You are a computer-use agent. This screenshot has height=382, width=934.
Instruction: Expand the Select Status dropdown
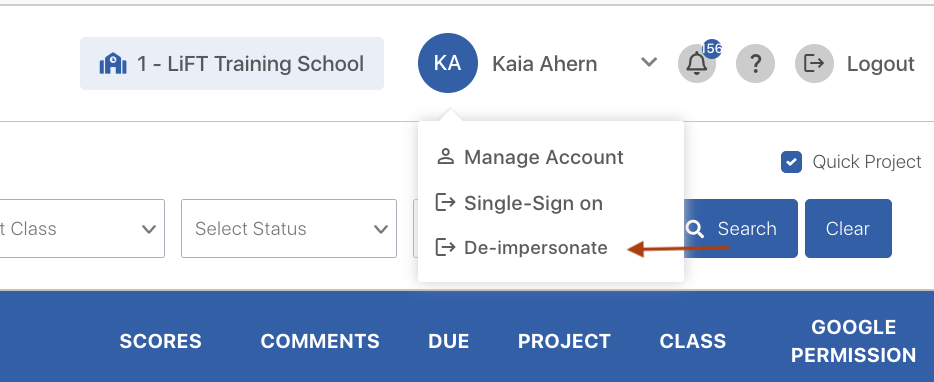[289, 228]
